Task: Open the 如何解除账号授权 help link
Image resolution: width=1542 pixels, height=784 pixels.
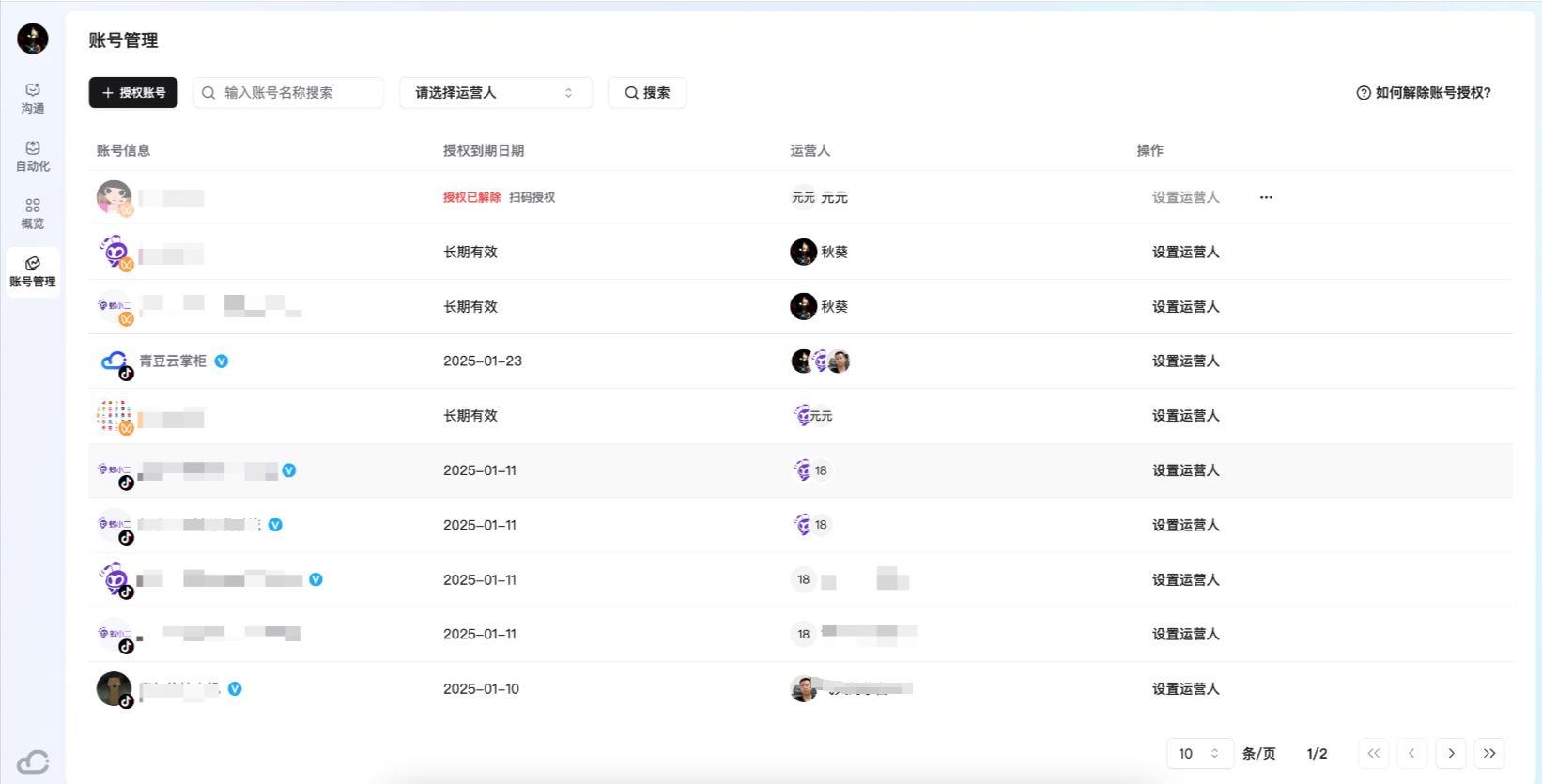Action: pyautogui.click(x=1424, y=93)
